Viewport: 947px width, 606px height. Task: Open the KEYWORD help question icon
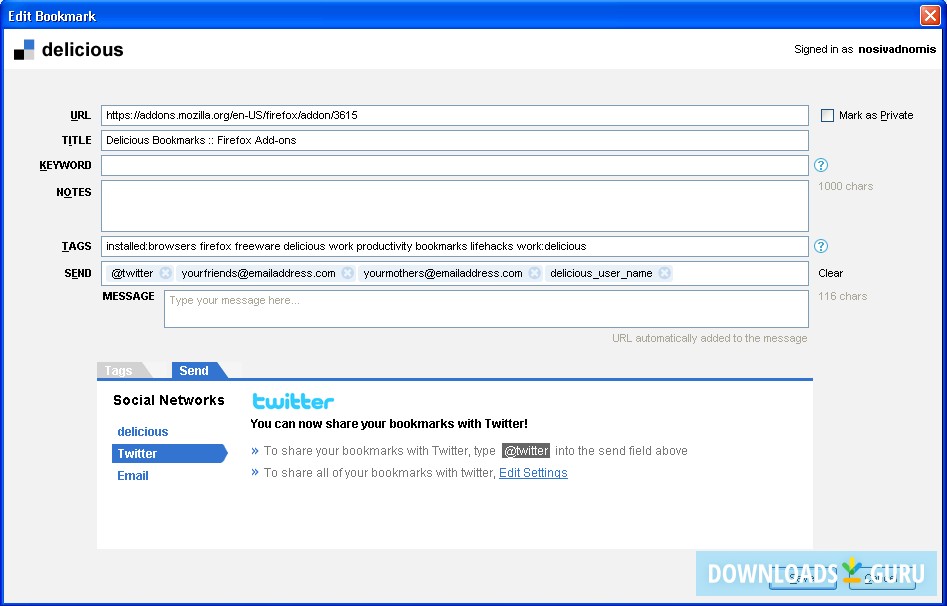pos(821,165)
